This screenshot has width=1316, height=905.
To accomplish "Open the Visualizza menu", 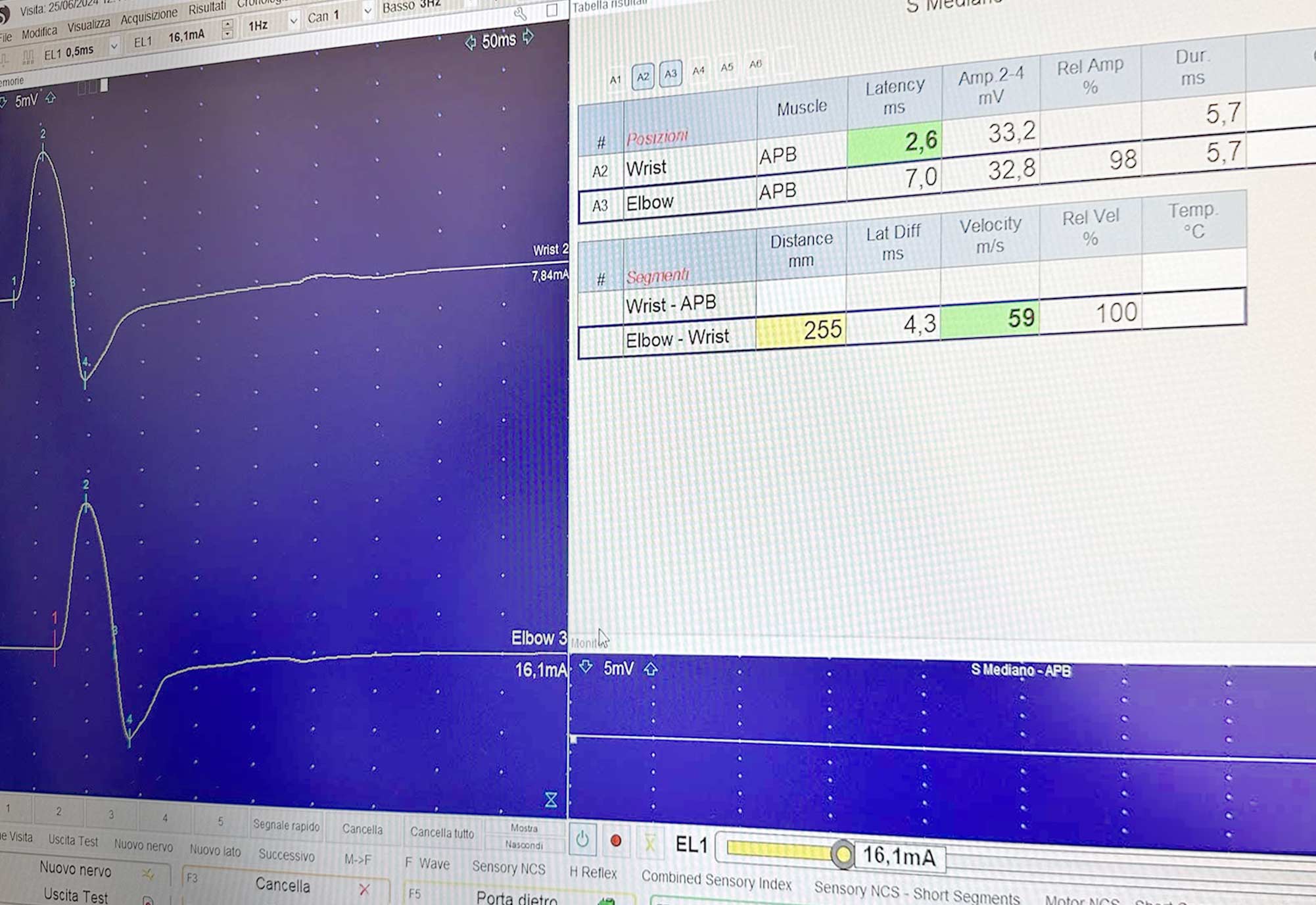I will tap(89, 25).
